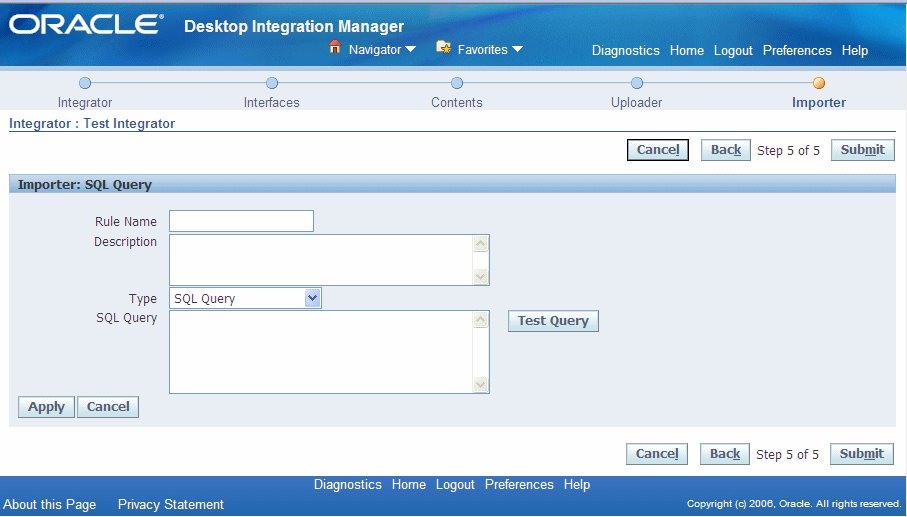Open the Type dropdown showing SQL Query
This screenshot has width=907, height=517.
click(x=245, y=298)
